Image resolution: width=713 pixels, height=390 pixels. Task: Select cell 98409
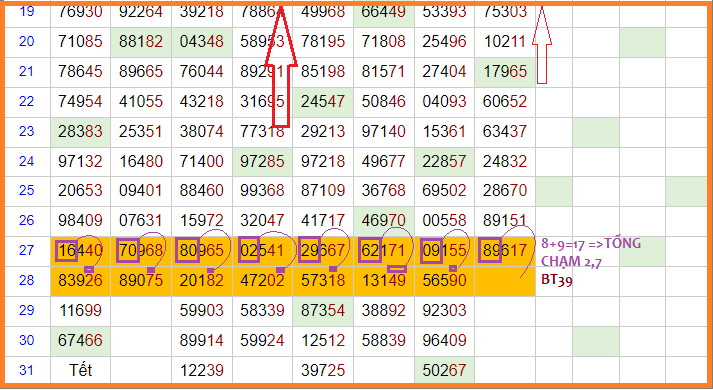pos(80,221)
